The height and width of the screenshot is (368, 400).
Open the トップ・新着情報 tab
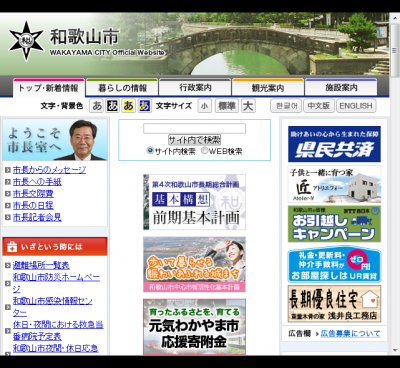tap(49, 88)
